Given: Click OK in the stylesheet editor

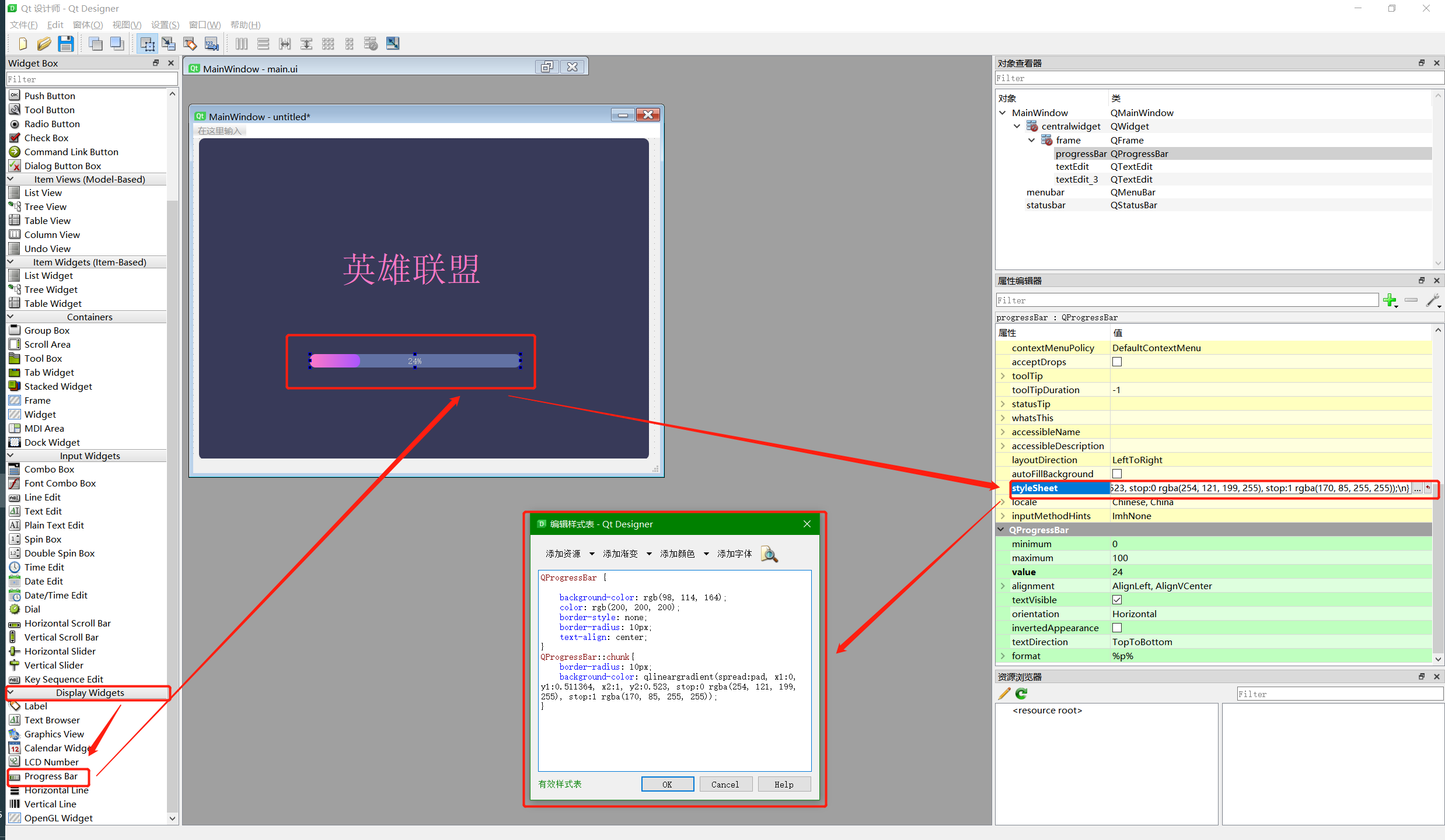Looking at the screenshot, I should [x=667, y=784].
